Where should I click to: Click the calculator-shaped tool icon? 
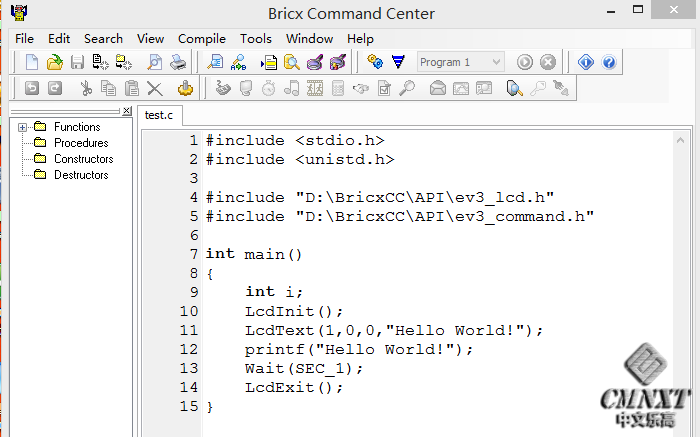point(338,88)
